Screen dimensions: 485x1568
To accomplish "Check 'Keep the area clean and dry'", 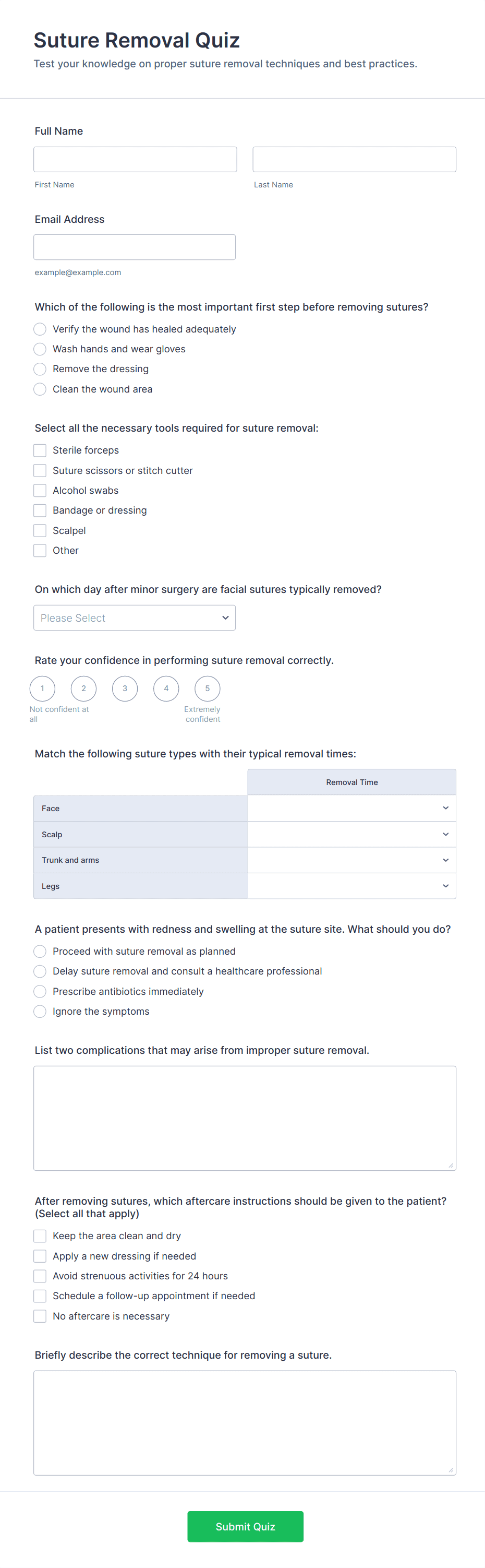I will pos(40,1236).
